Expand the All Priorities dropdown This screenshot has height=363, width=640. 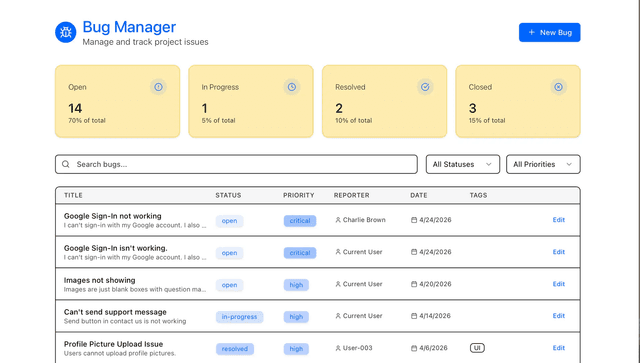(543, 164)
